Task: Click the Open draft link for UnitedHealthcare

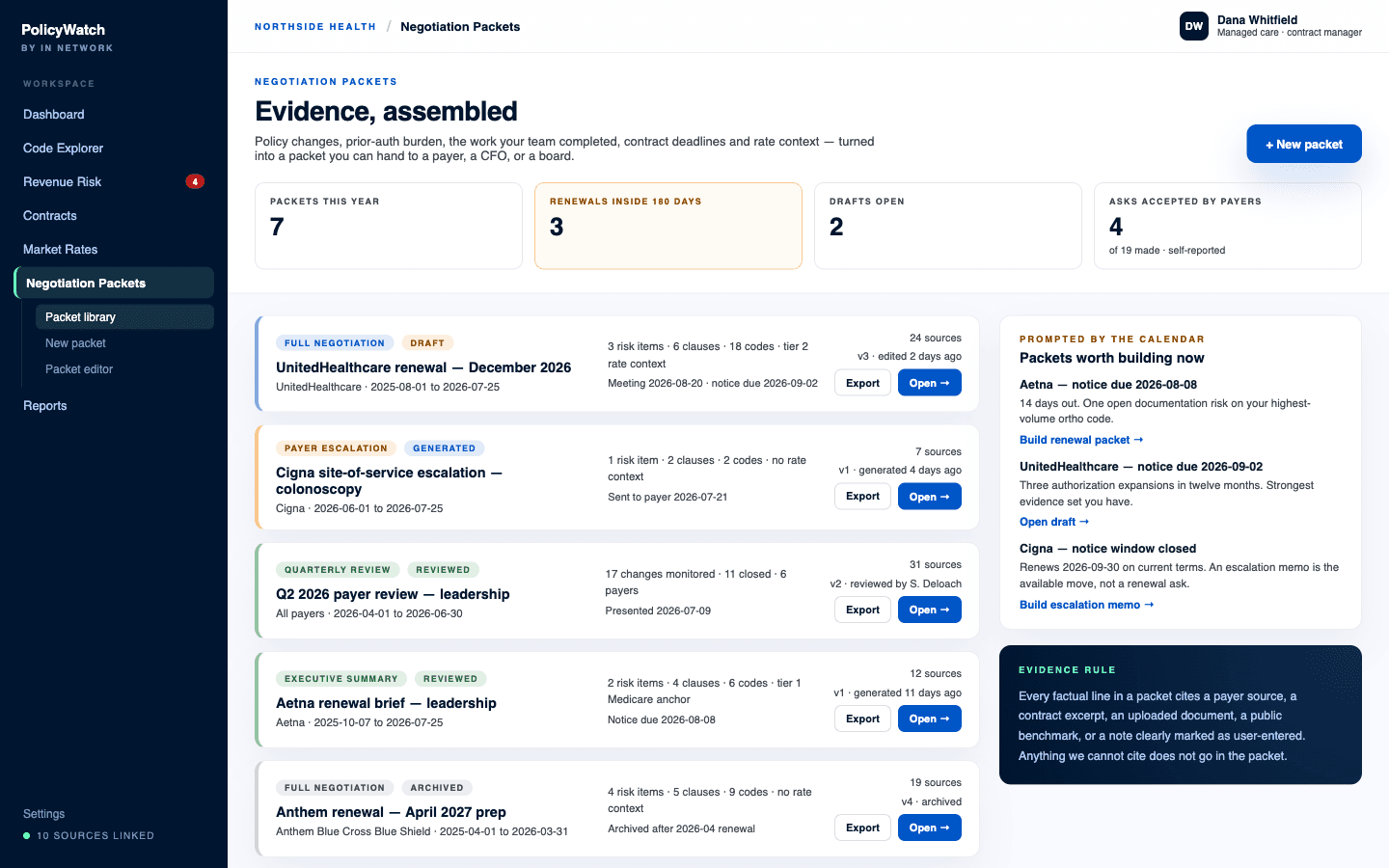Action: pos(1054,522)
